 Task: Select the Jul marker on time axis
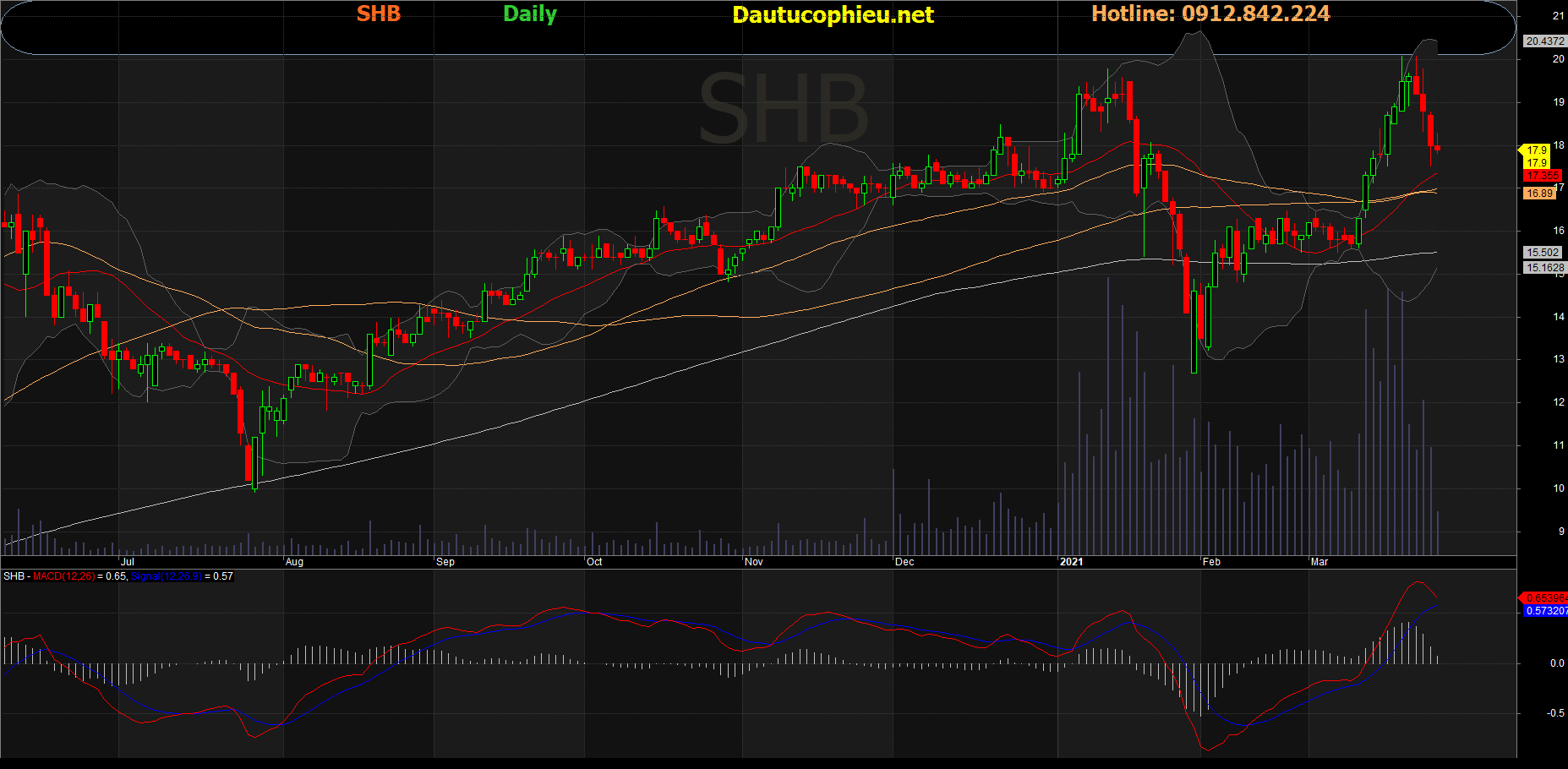(x=128, y=562)
